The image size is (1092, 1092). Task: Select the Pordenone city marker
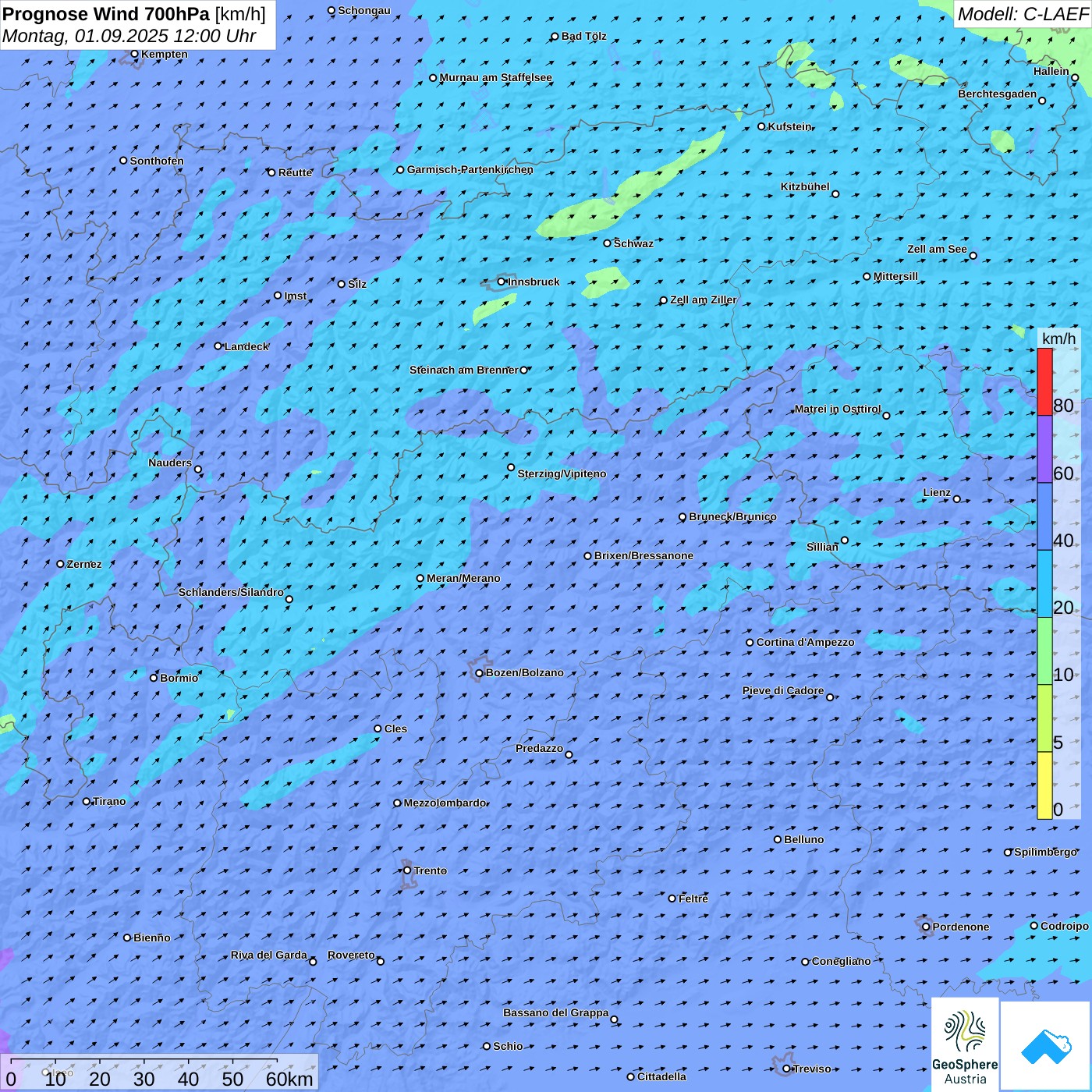point(926,927)
